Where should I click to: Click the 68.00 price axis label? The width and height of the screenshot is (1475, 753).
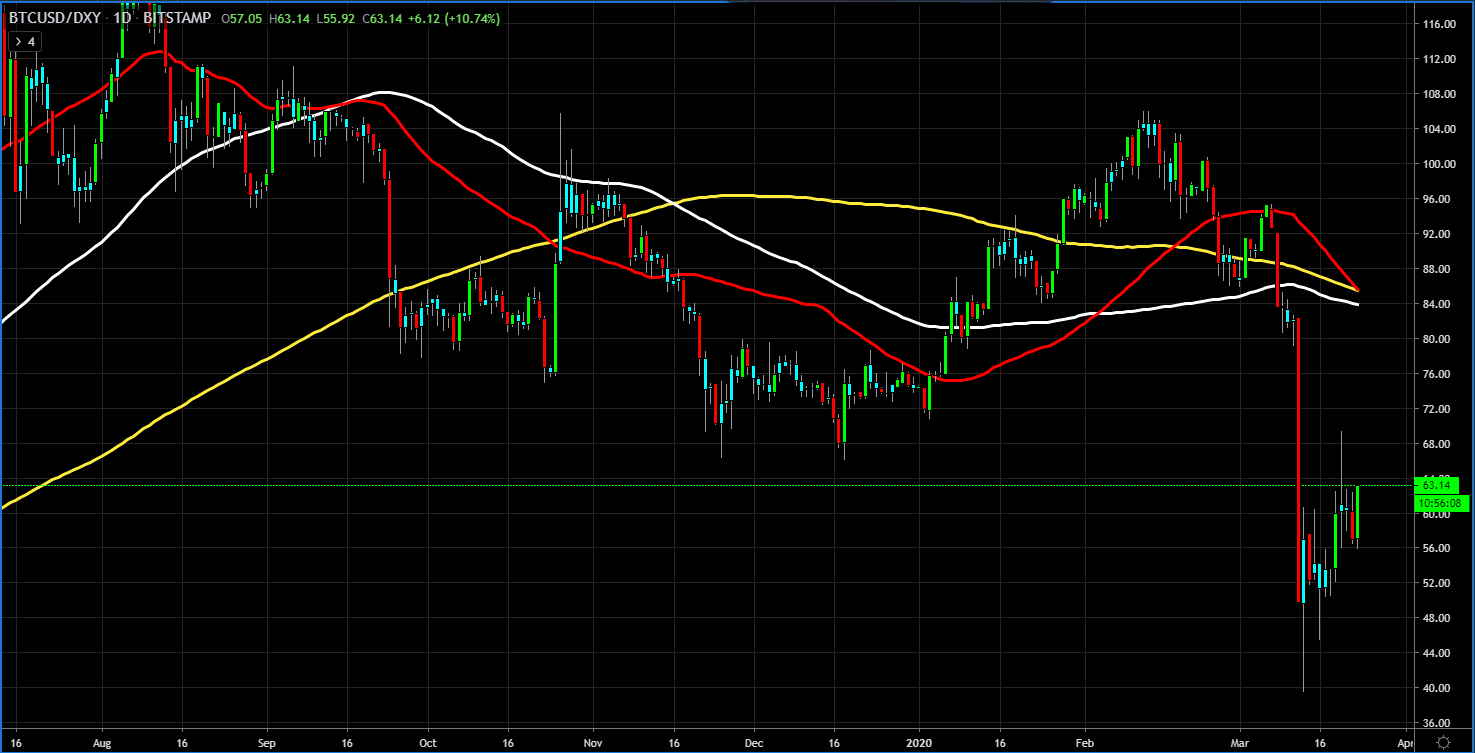coord(1437,444)
